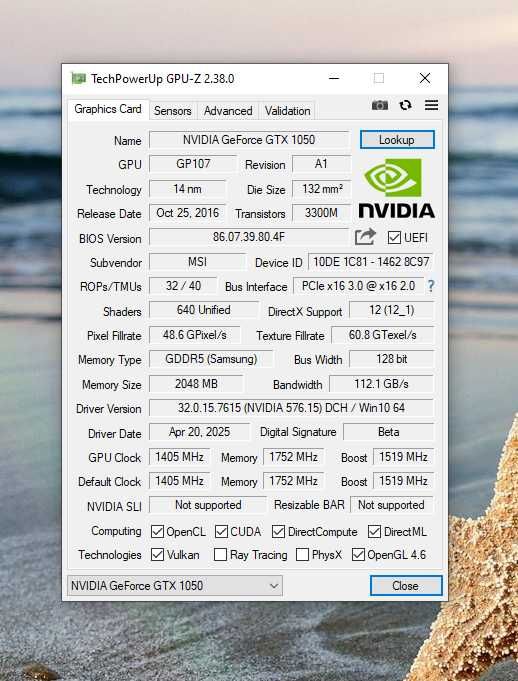Click the Revision field showing A1

tap(321, 164)
